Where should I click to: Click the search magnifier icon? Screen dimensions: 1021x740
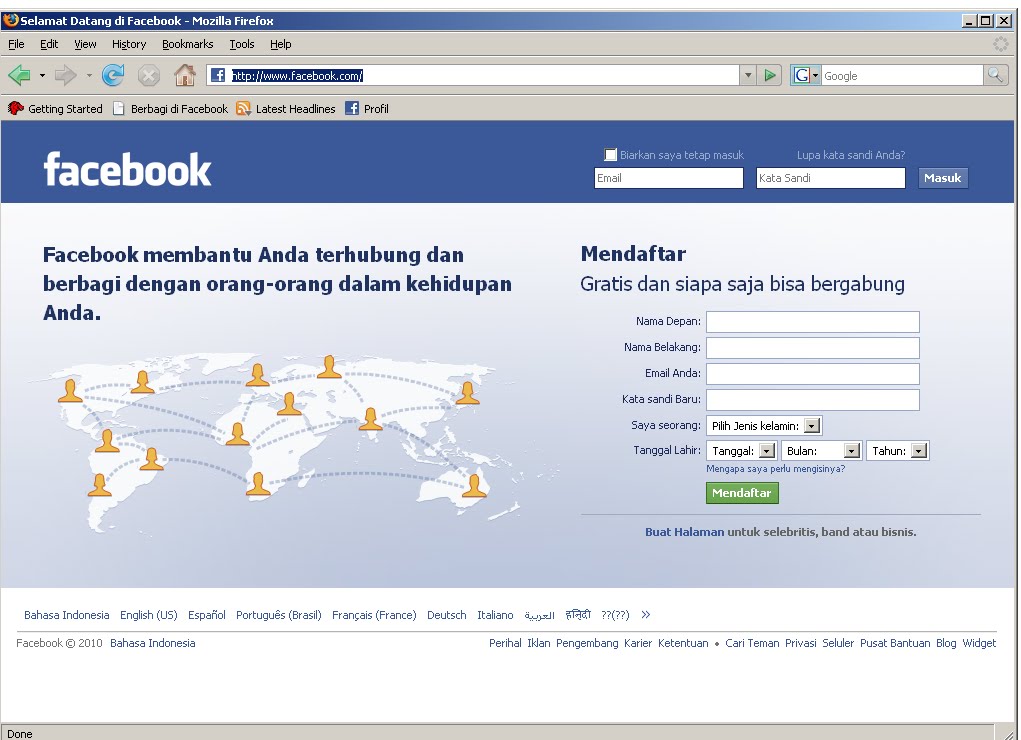(x=997, y=74)
